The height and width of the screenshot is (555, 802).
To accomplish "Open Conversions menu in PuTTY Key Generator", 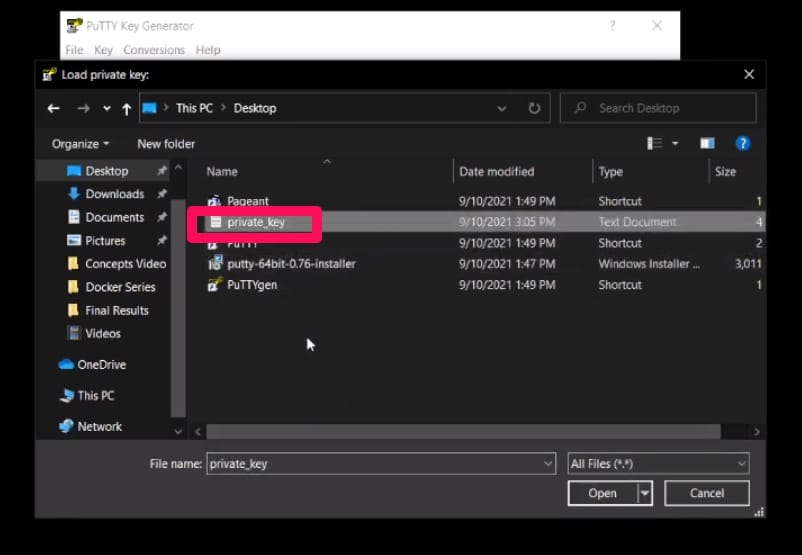I will tap(154, 50).
